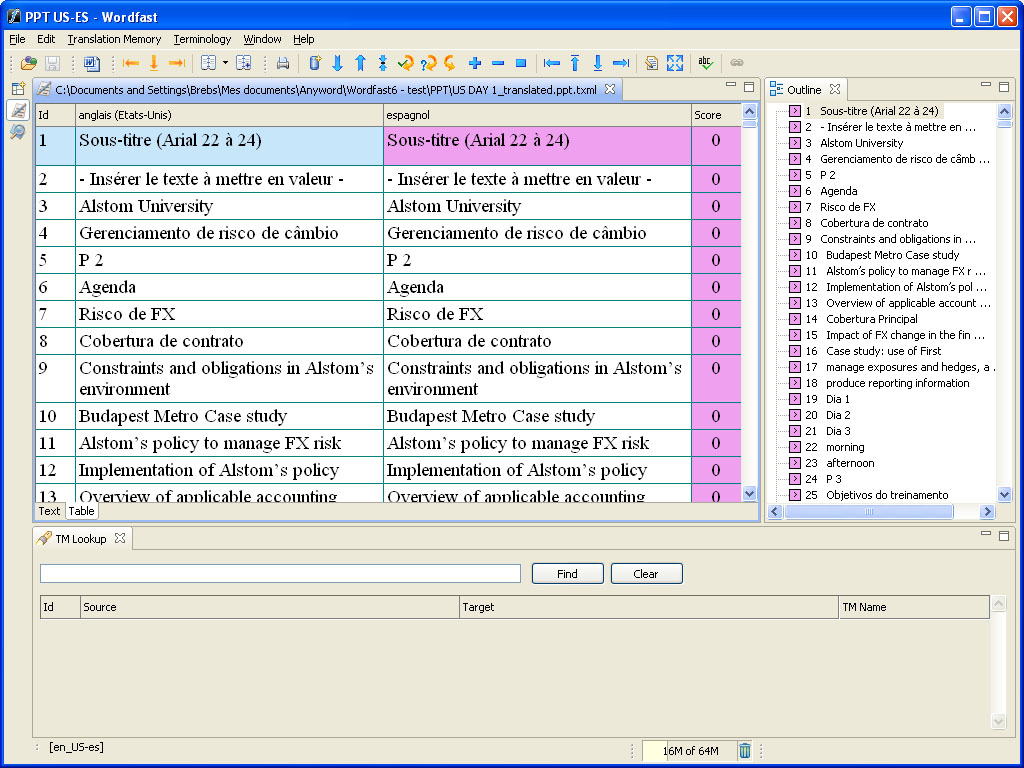Image resolution: width=1024 pixels, height=768 pixels.
Task: Click the orange down arrow toolbar icon
Action: click(x=154, y=63)
